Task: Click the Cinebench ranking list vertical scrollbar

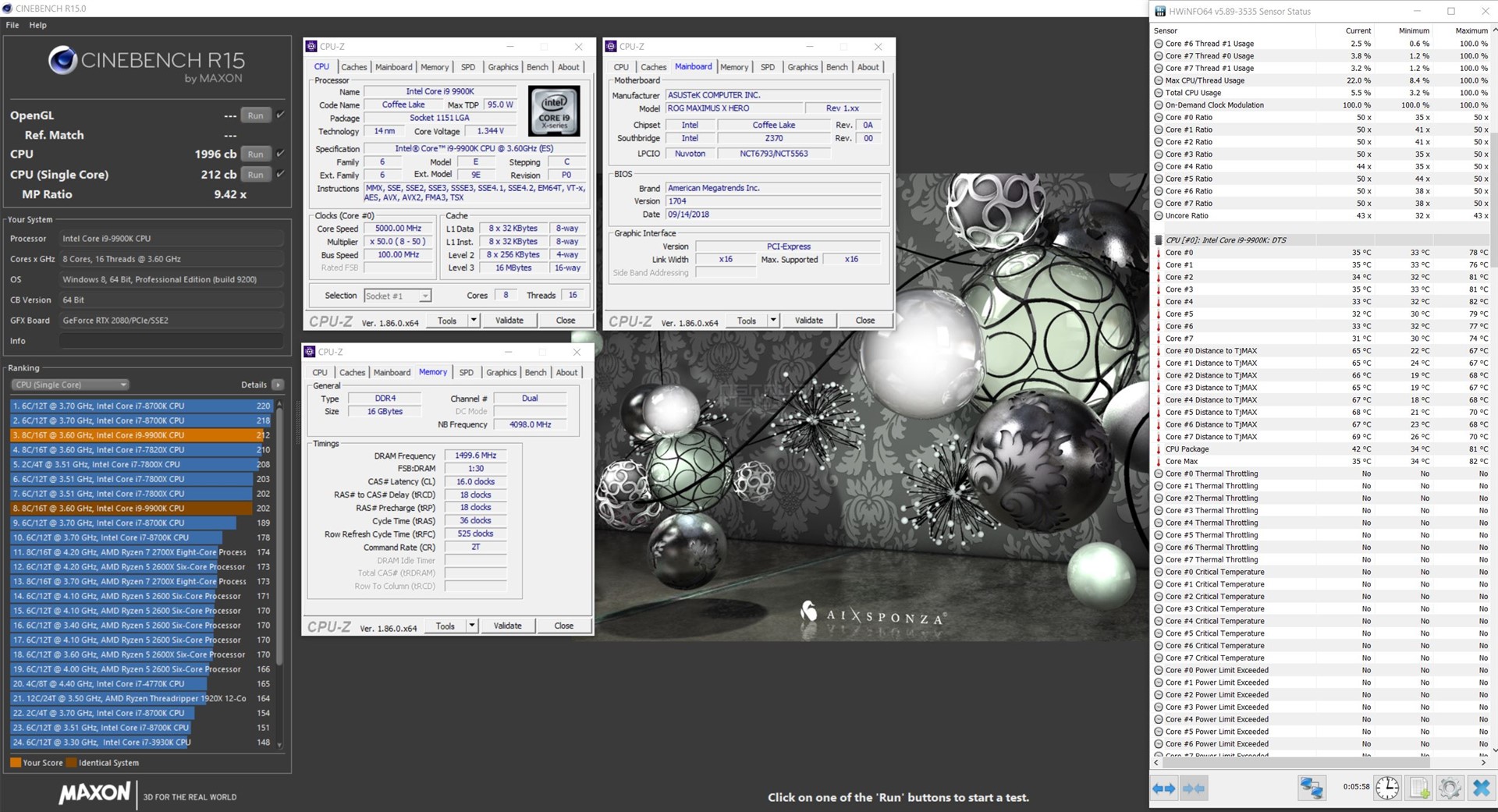Action: point(279,546)
